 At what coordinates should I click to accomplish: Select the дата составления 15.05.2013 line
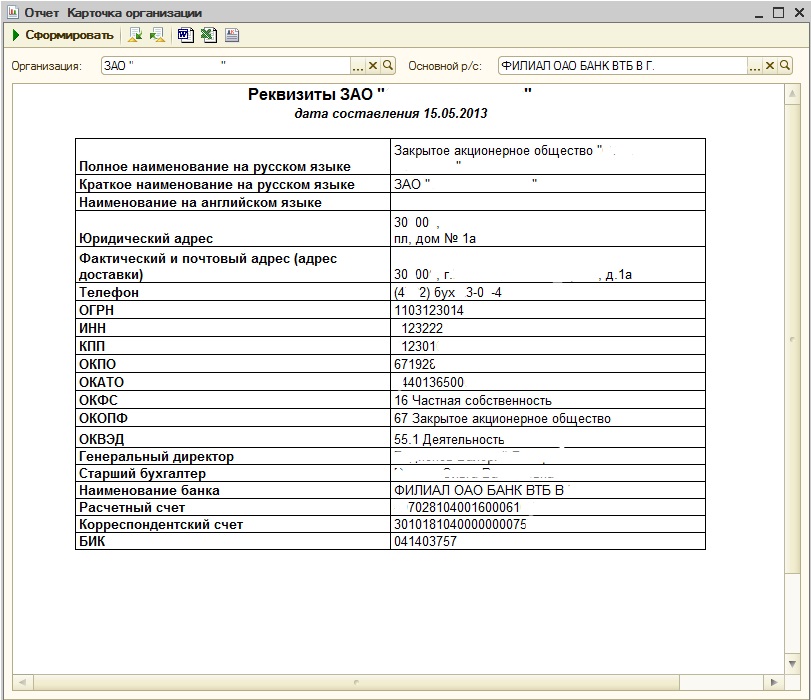[391, 113]
